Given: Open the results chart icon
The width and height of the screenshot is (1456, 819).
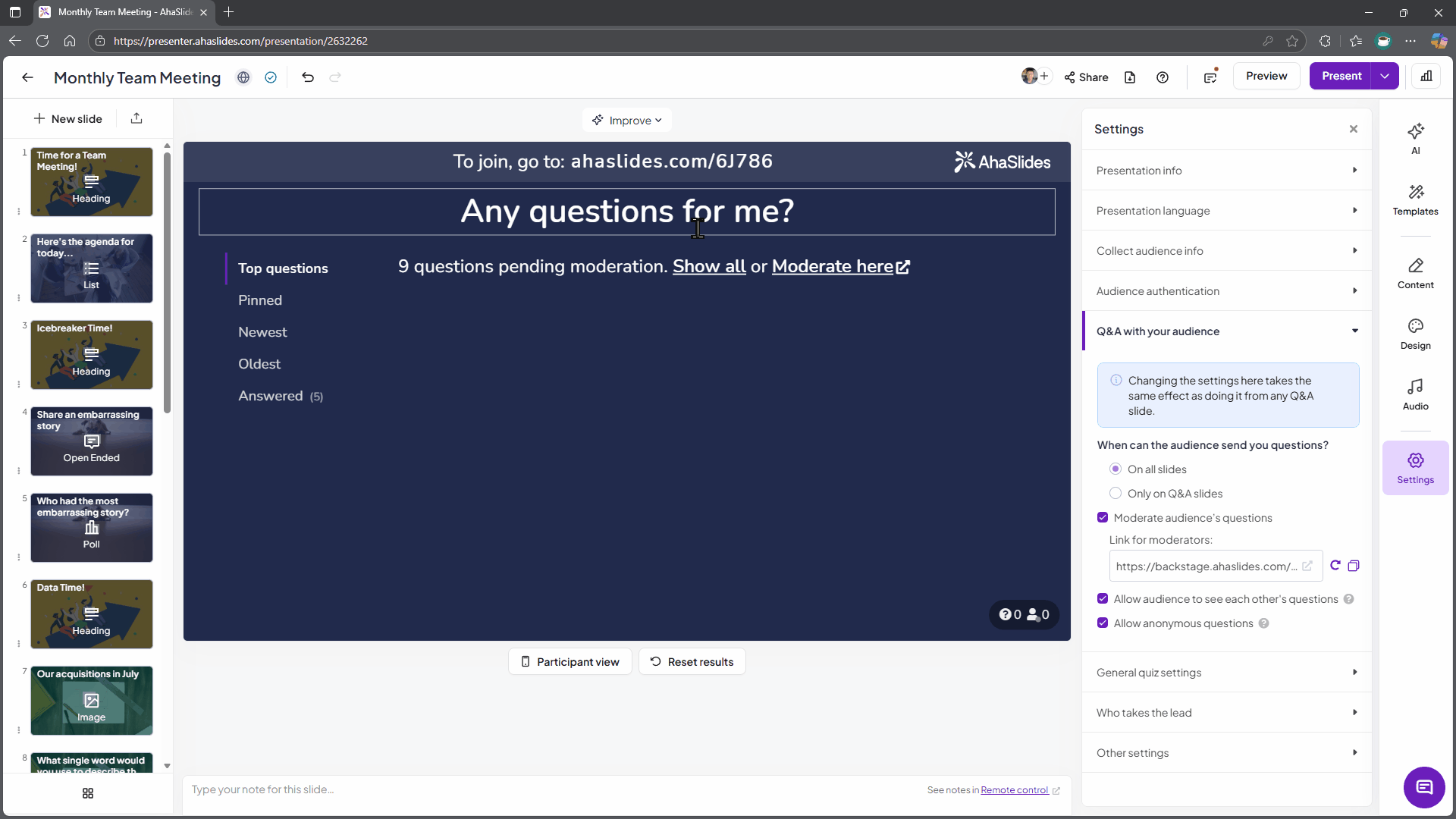Looking at the screenshot, I should pos(1426,77).
